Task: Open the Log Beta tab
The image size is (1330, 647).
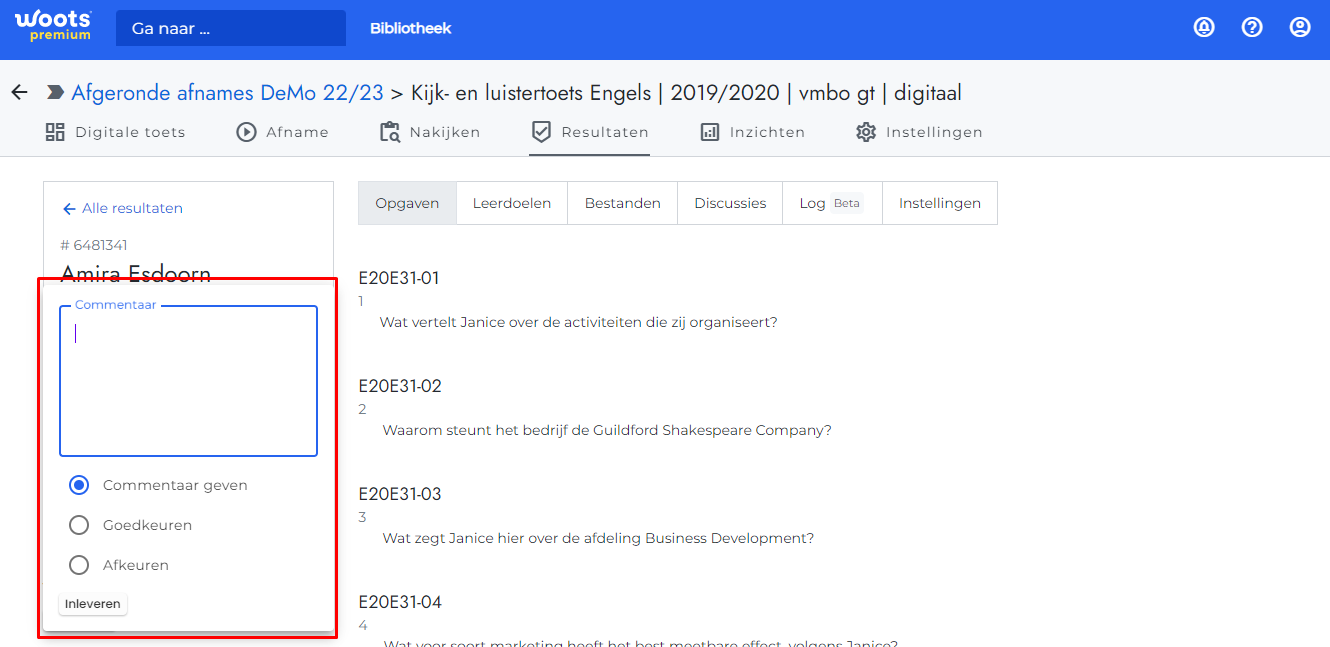Action: click(830, 203)
